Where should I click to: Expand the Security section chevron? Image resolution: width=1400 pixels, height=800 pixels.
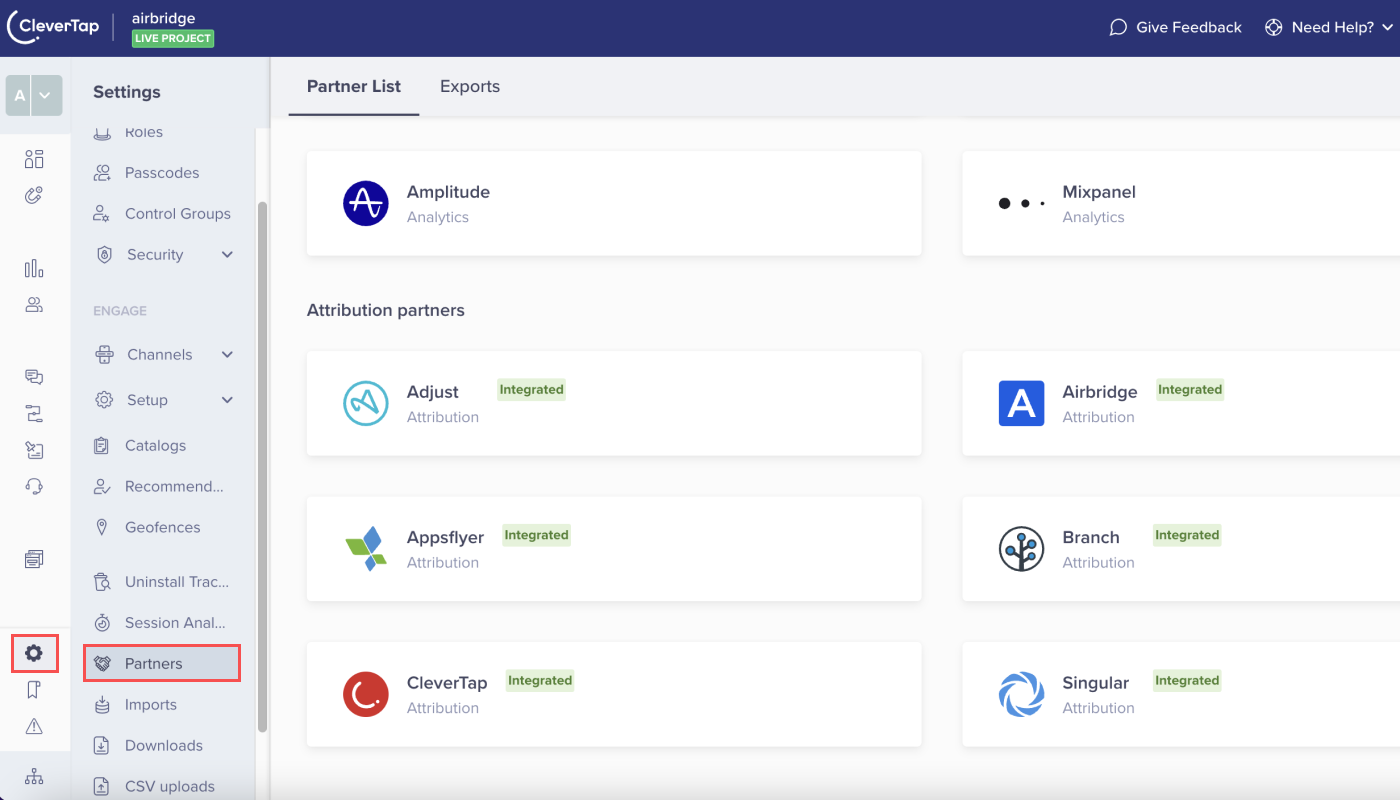pyautogui.click(x=227, y=255)
